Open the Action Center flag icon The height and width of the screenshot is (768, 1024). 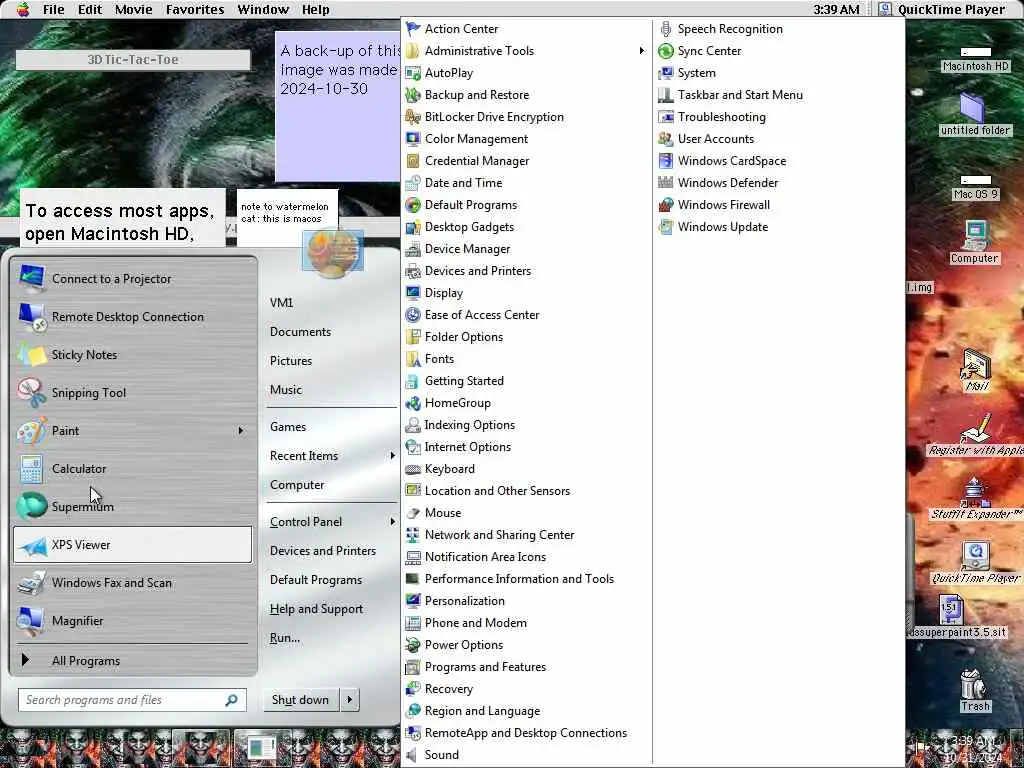(413, 29)
